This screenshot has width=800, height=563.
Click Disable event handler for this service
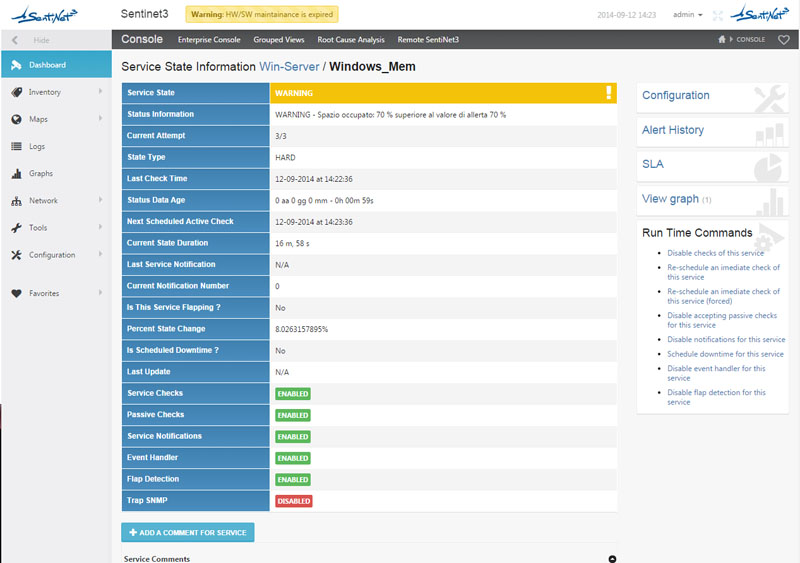[716, 373]
